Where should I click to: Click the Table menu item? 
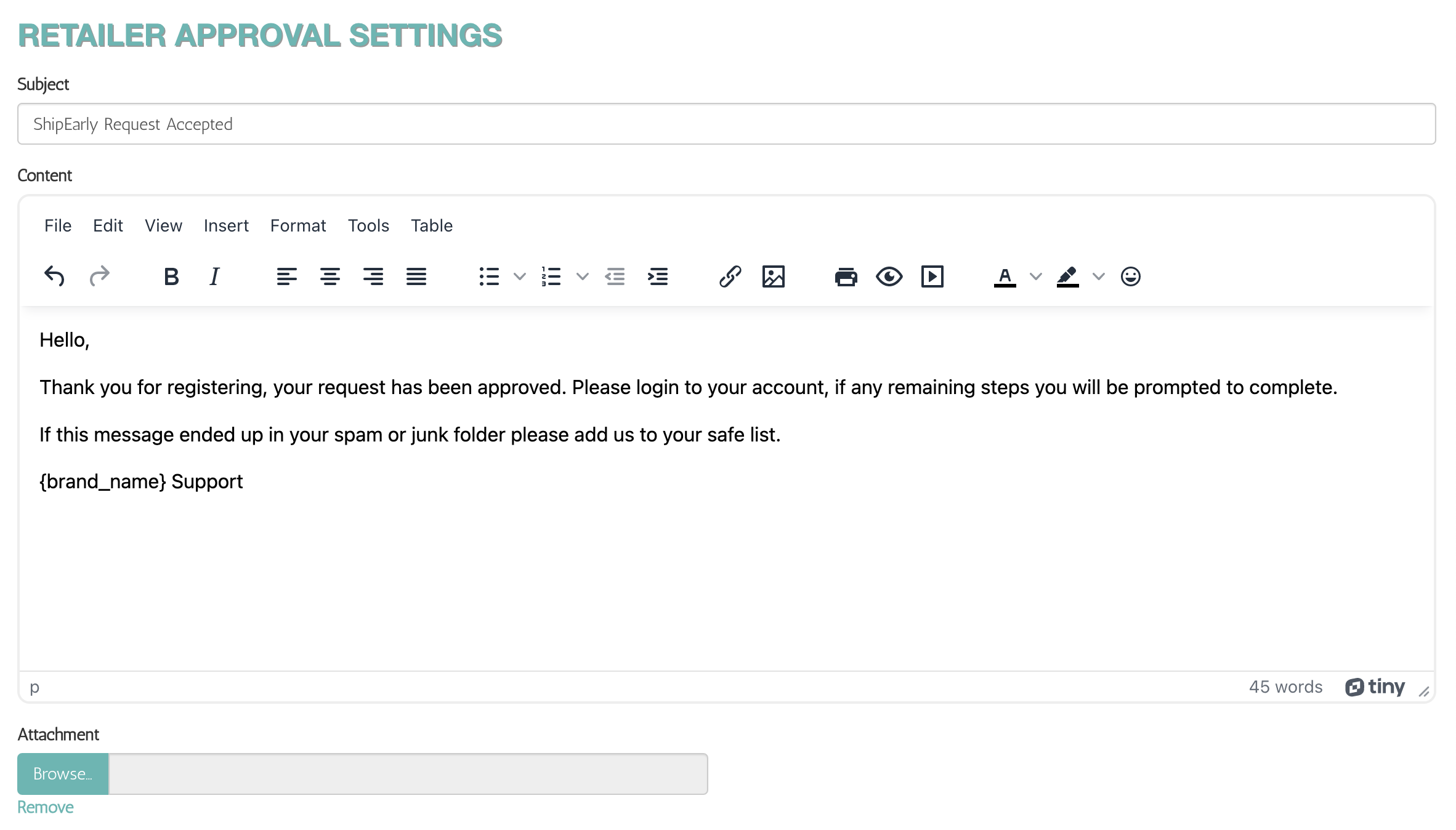(431, 225)
